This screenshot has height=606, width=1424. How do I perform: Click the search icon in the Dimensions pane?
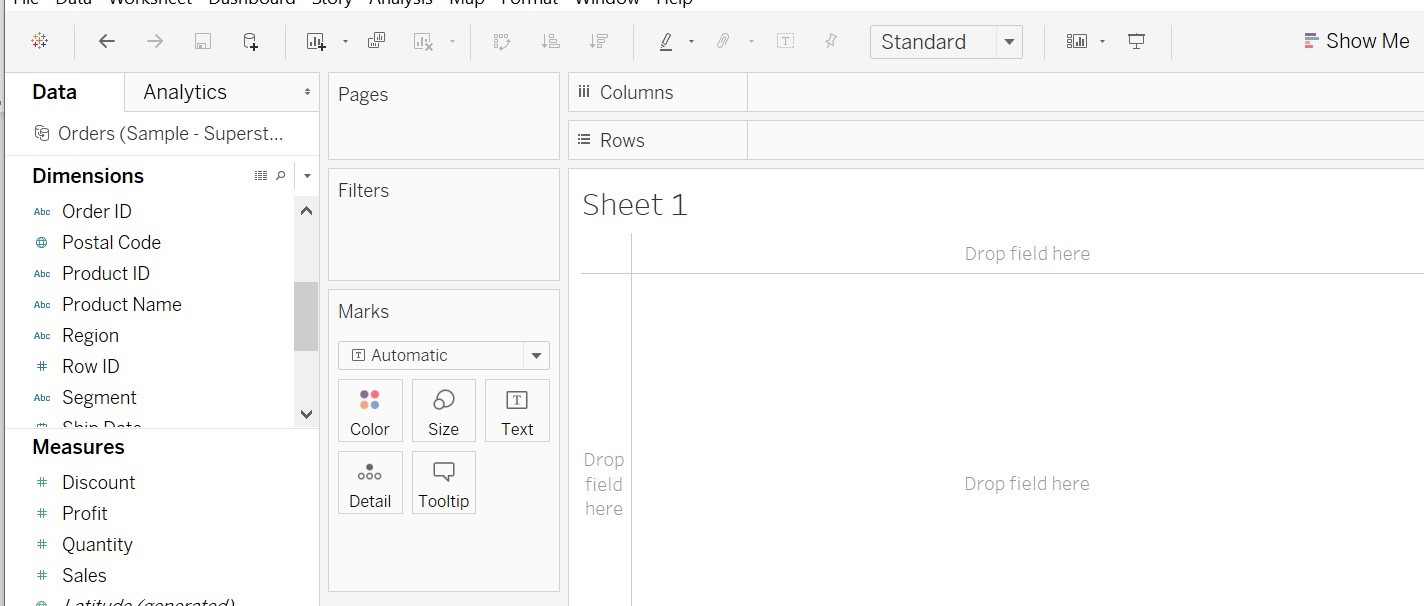(280, 175)
